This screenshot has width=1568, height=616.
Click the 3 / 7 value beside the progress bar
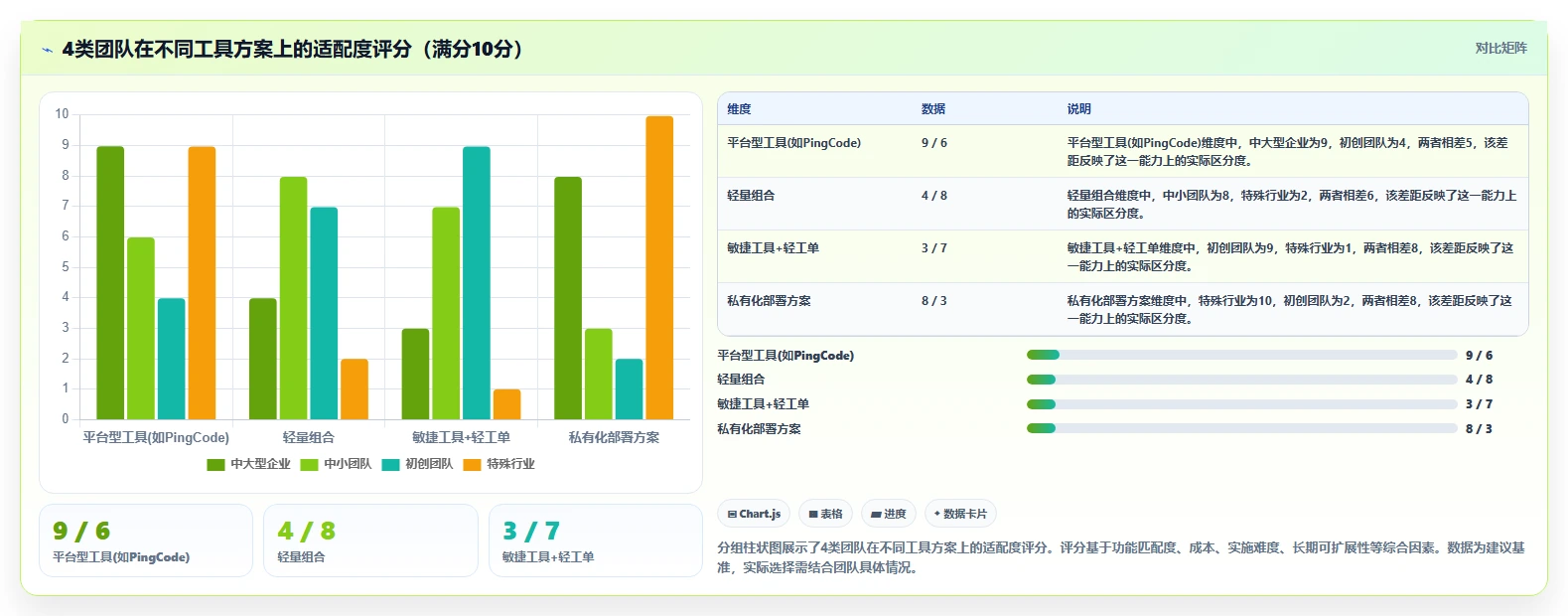[x=1479, y=404]
